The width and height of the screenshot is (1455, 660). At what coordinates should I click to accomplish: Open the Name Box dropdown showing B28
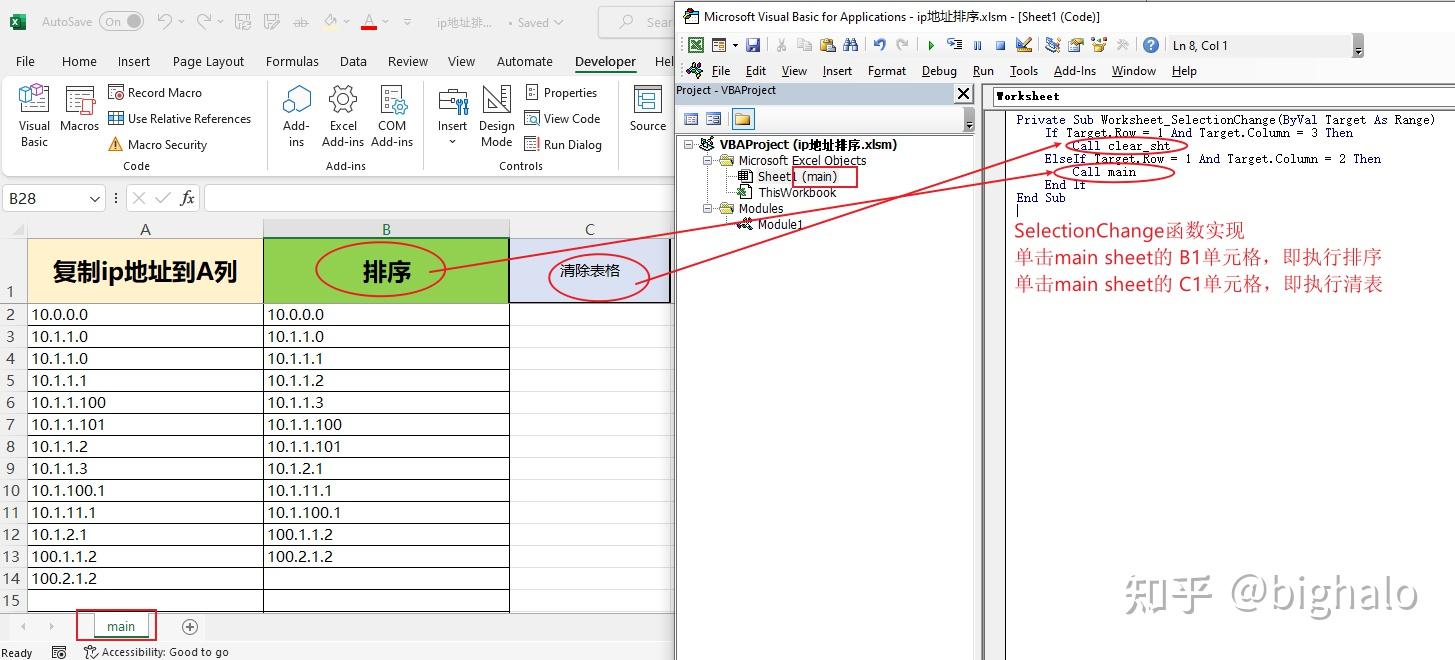pyautogui.click(x=96, y=198)
